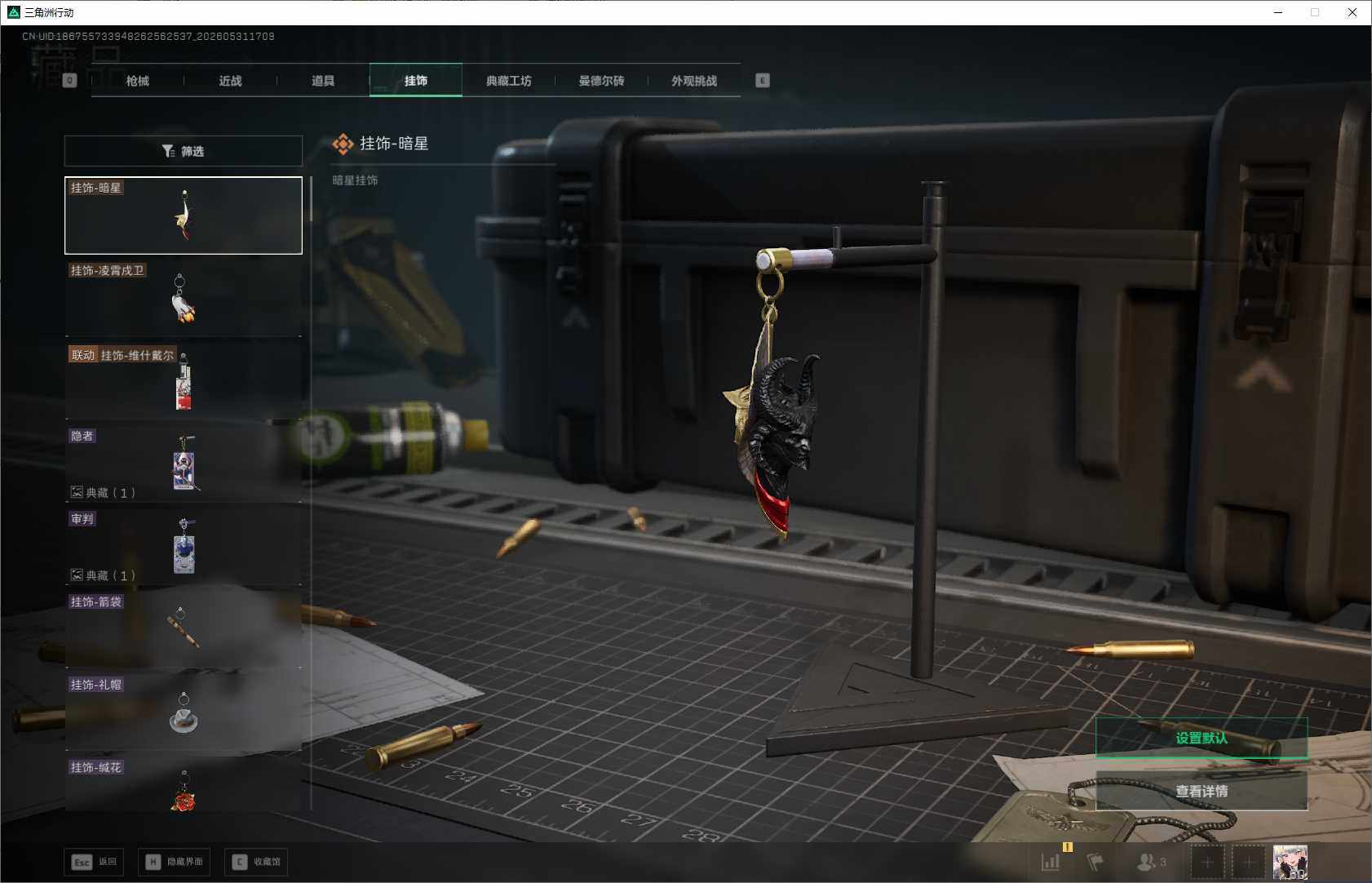Open the 筛选 filter button

(184, 151)
